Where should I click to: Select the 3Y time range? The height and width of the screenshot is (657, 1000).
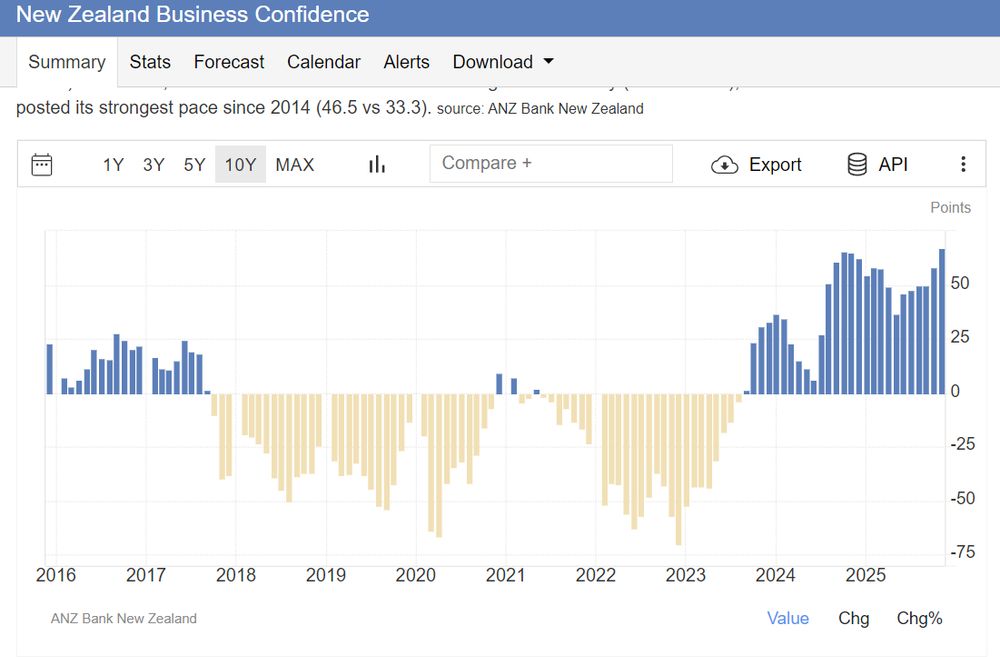153,164
